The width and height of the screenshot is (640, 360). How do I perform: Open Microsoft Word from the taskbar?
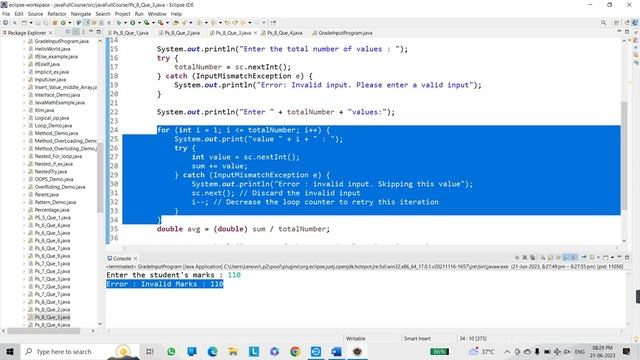(x=337, y=351)
